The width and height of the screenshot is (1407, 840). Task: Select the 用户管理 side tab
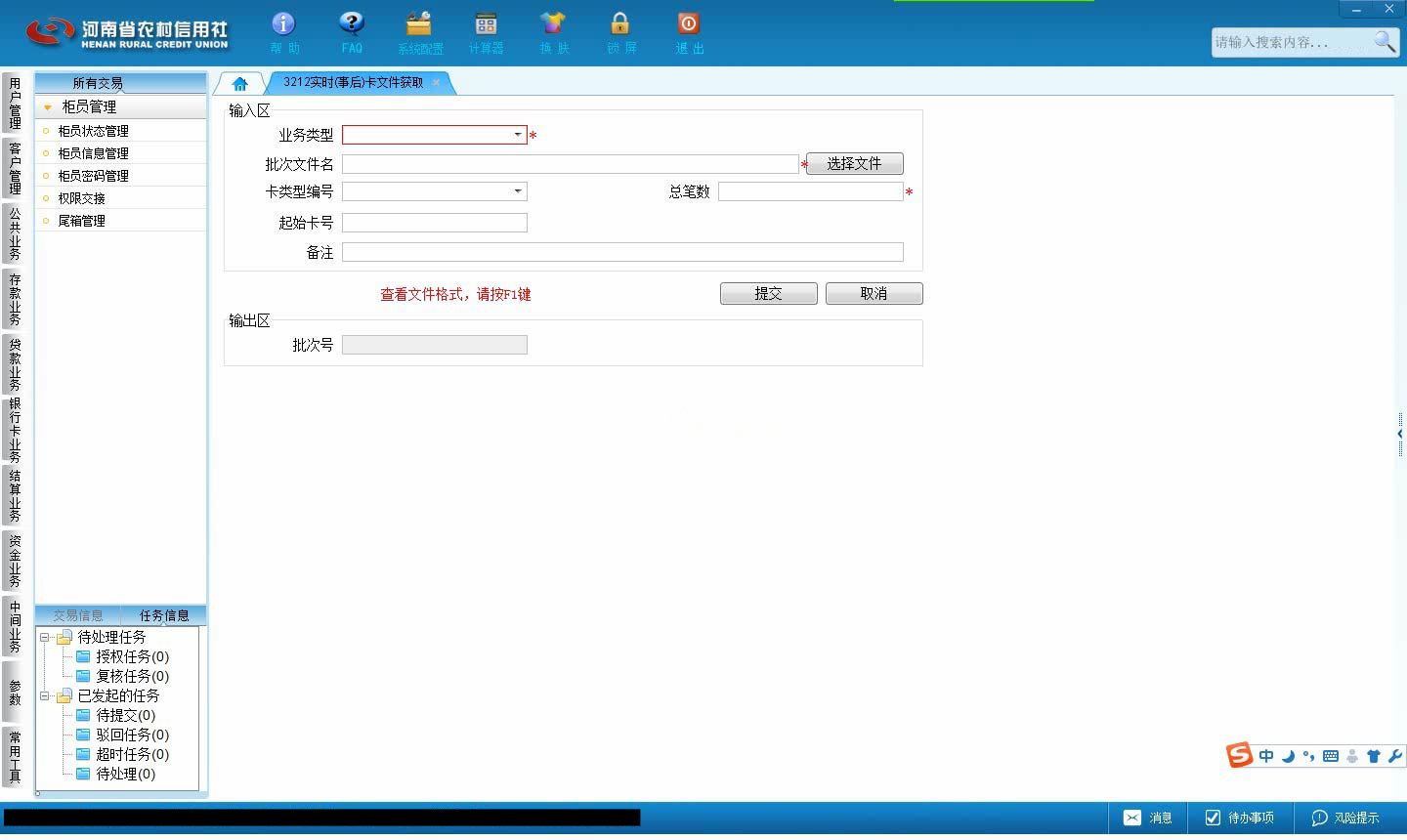(14, 103)
